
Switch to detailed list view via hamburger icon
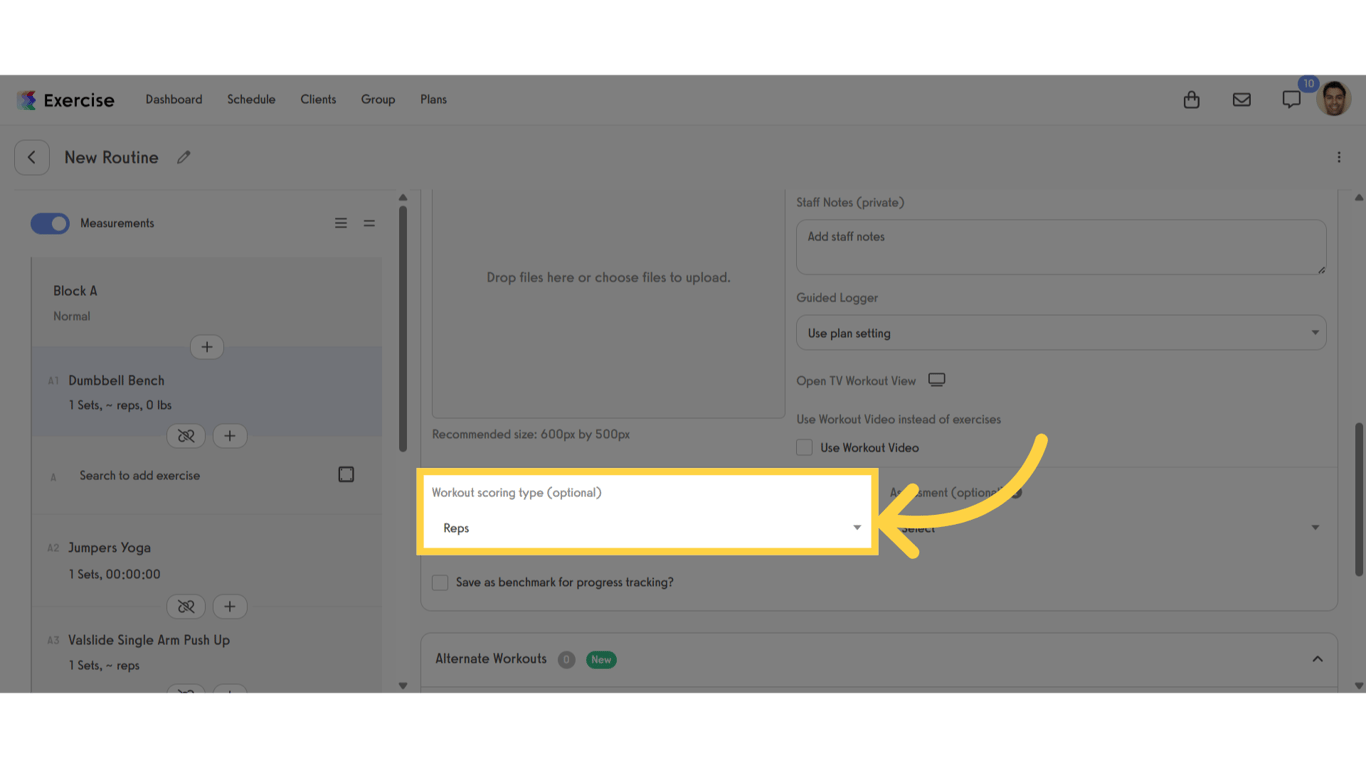point(340,223)
